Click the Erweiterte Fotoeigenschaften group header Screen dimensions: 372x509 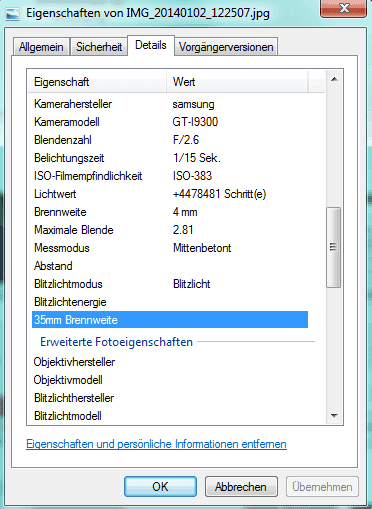click(x=116, y=342)
